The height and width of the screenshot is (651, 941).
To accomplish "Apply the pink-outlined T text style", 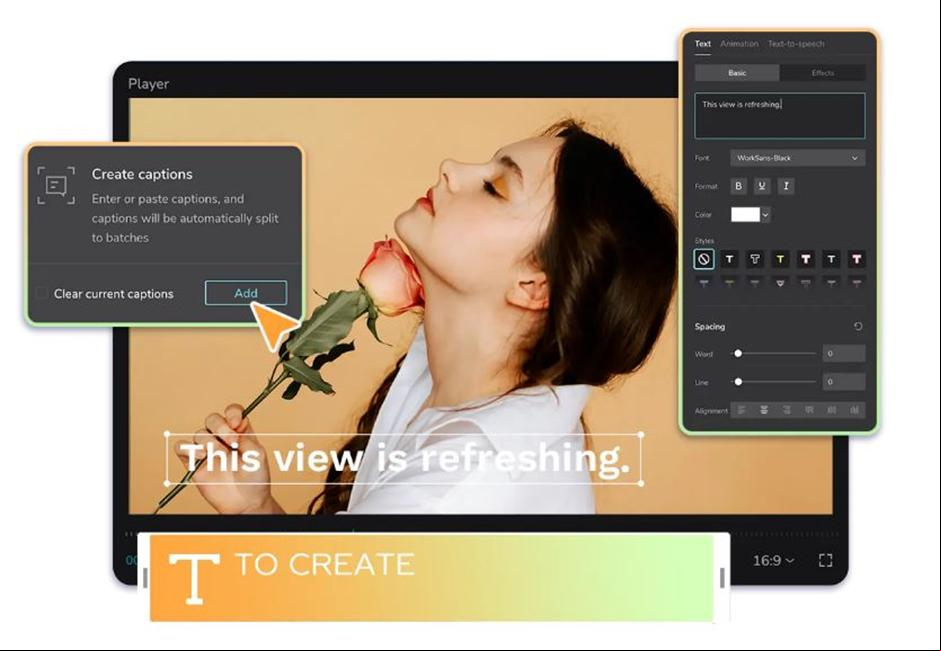I will tap(856, 259).
